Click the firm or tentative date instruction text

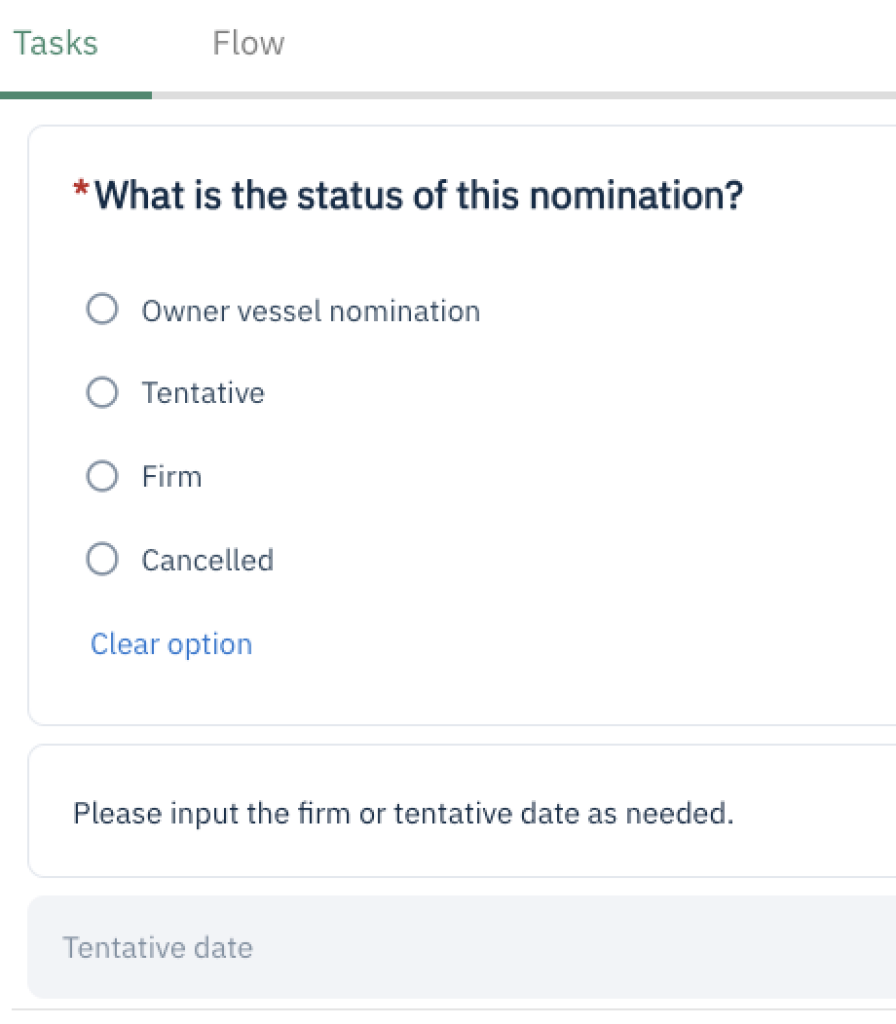coord(403,813)
